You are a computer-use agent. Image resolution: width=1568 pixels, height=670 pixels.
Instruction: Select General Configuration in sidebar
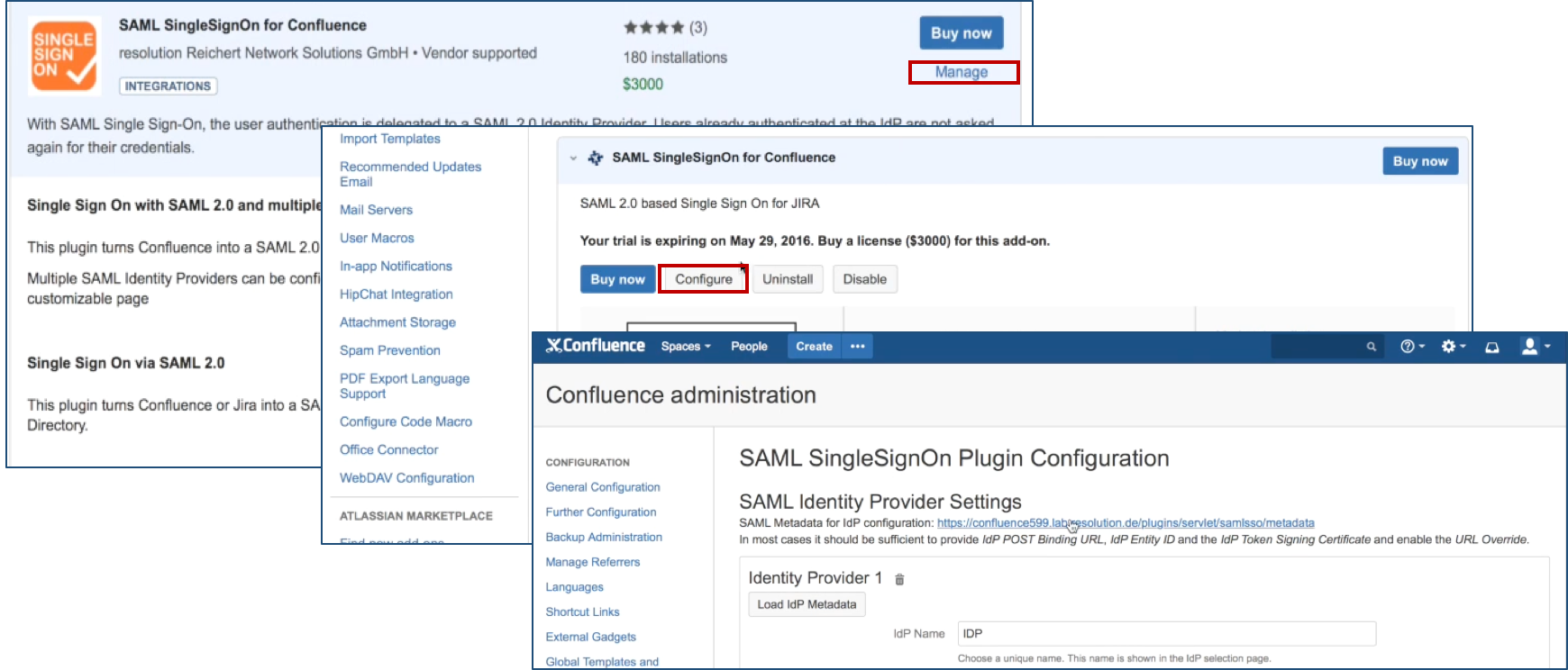point(603,487)
